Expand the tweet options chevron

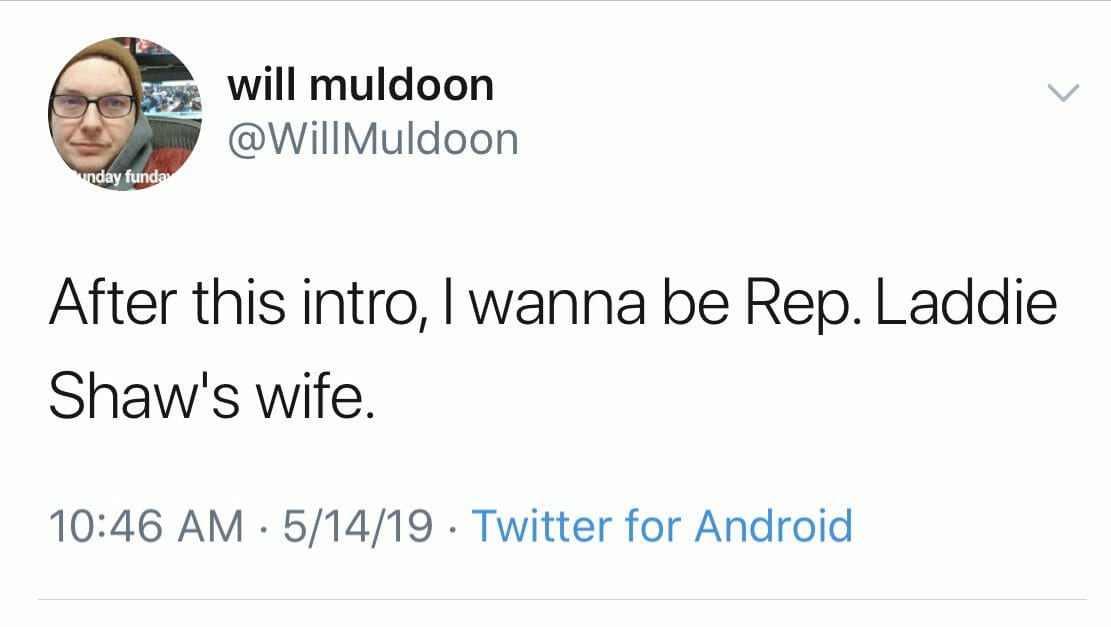click(1063, 93)
